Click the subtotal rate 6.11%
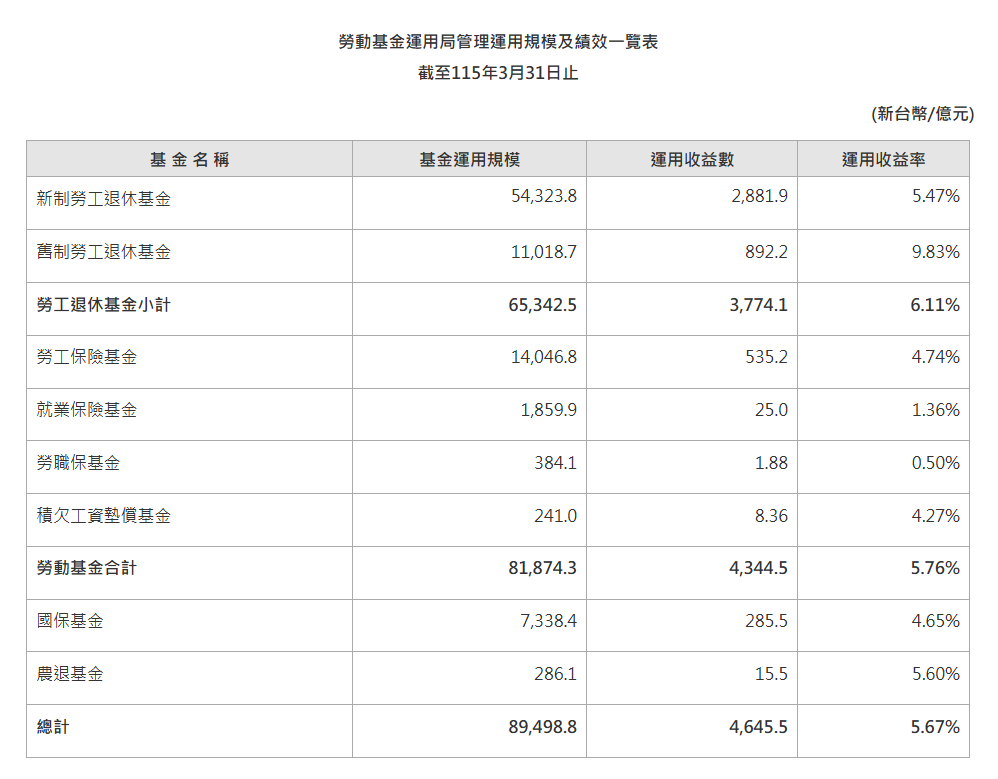Screen dimensions: 998x779 pyautogui.click(x=935, y=305)
